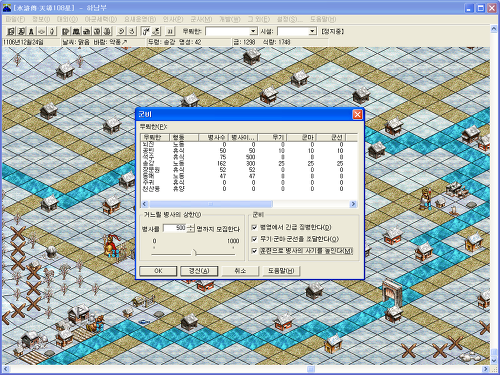The image size is (500, 375).
Task: Click the dialog list horizontal scrollbar thumb
Action: [x=210, y=204]
